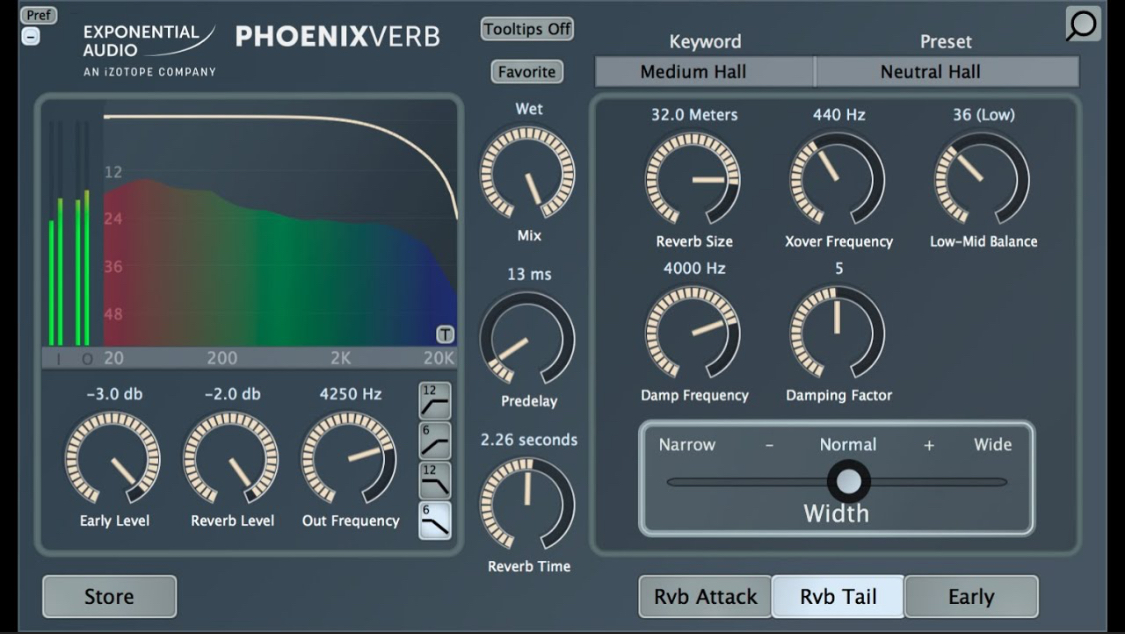Viewport: 1125px width, 634px height.
Task: Open the Keyword dropdown showing Medium Hall
Action: click(x=704, y=72)
